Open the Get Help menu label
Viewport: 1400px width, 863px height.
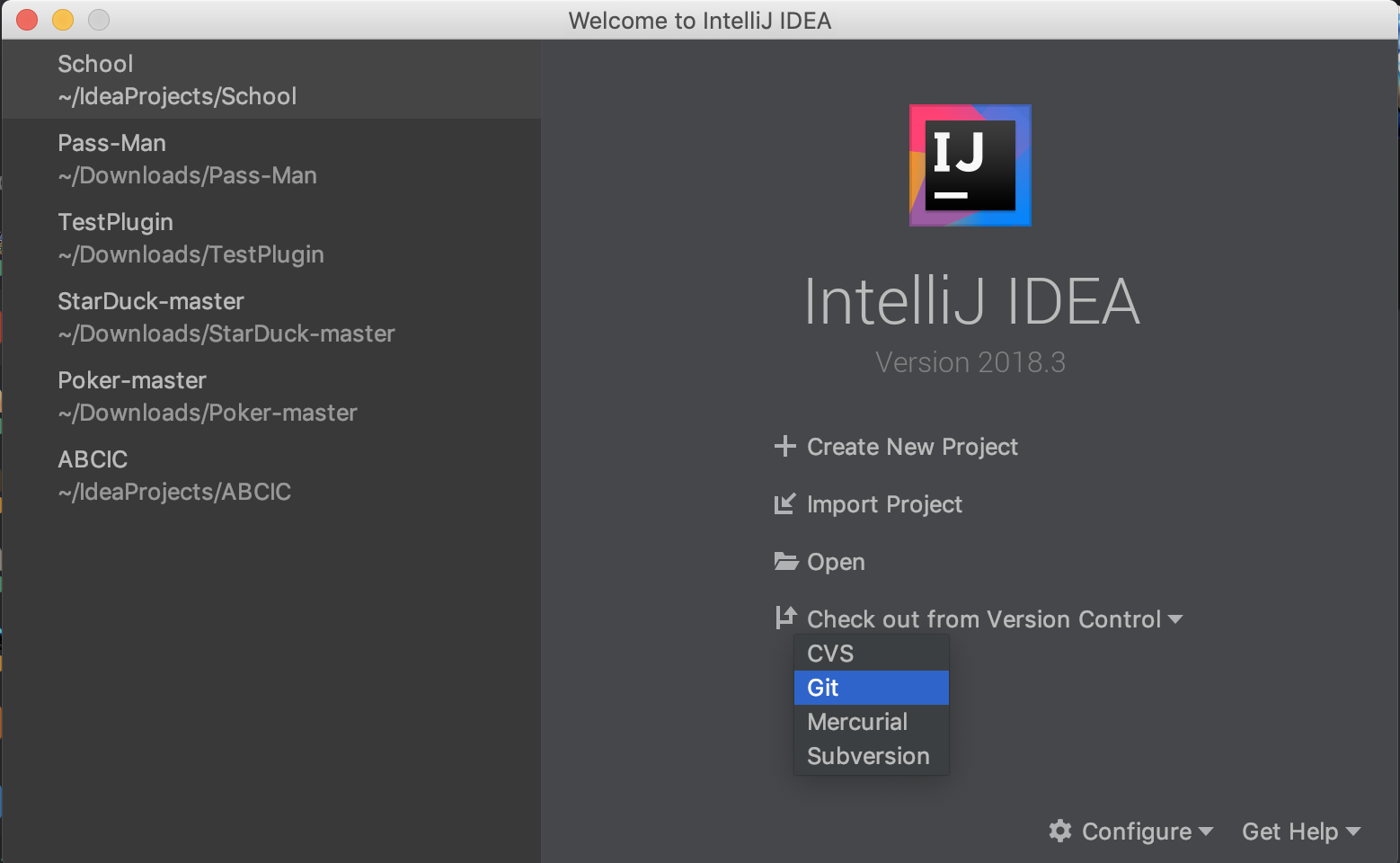coord(1290,832)
